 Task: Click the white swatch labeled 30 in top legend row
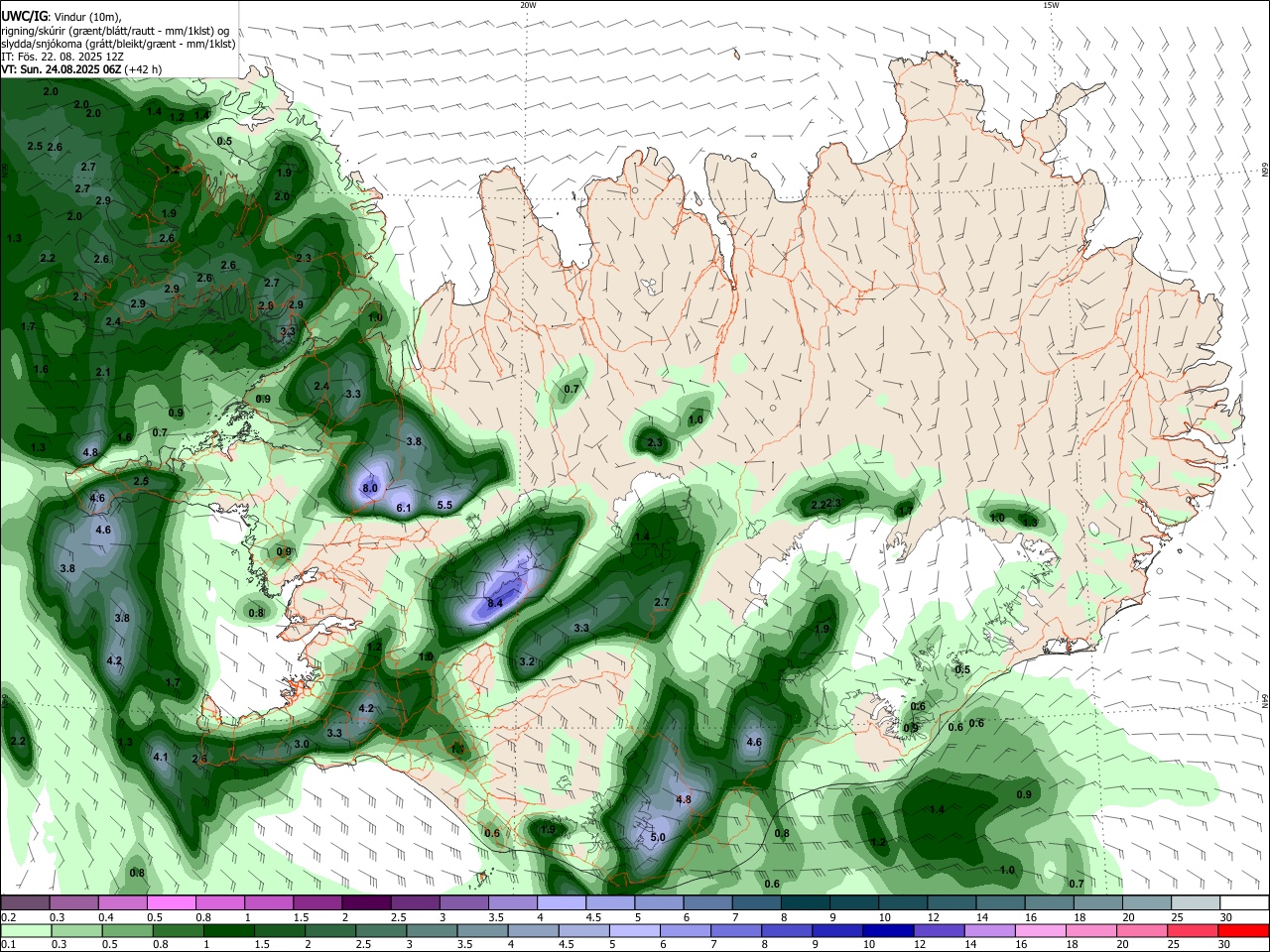pos(1243,902)
